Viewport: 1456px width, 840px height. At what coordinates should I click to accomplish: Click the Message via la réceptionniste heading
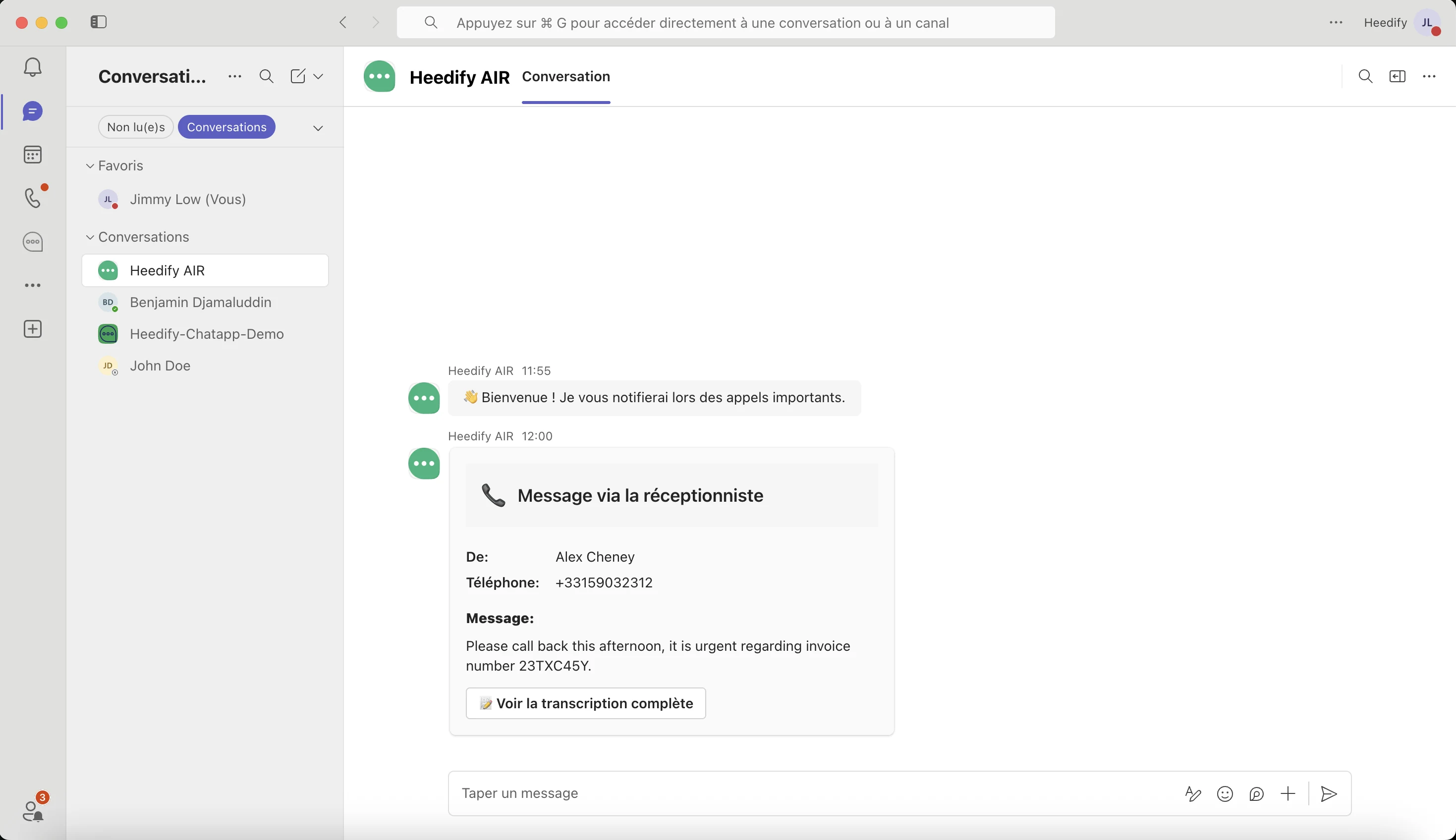[640, 495]
